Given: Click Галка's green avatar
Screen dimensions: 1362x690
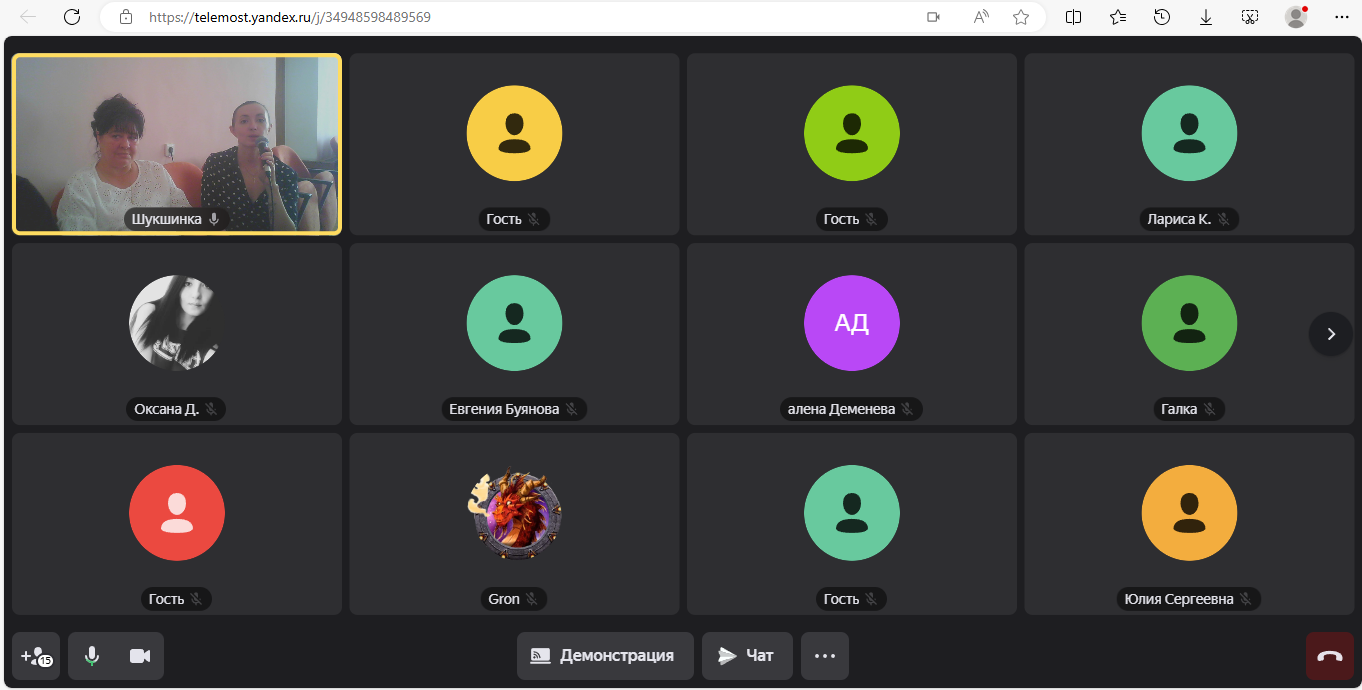Looking at the screenshot, I should [x=1189, y=323].
